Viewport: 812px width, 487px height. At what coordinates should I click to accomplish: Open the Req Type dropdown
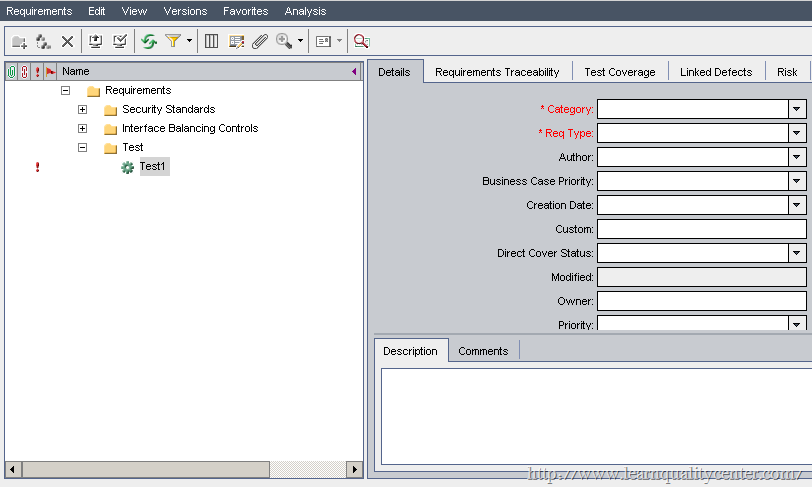pos(796,133)
